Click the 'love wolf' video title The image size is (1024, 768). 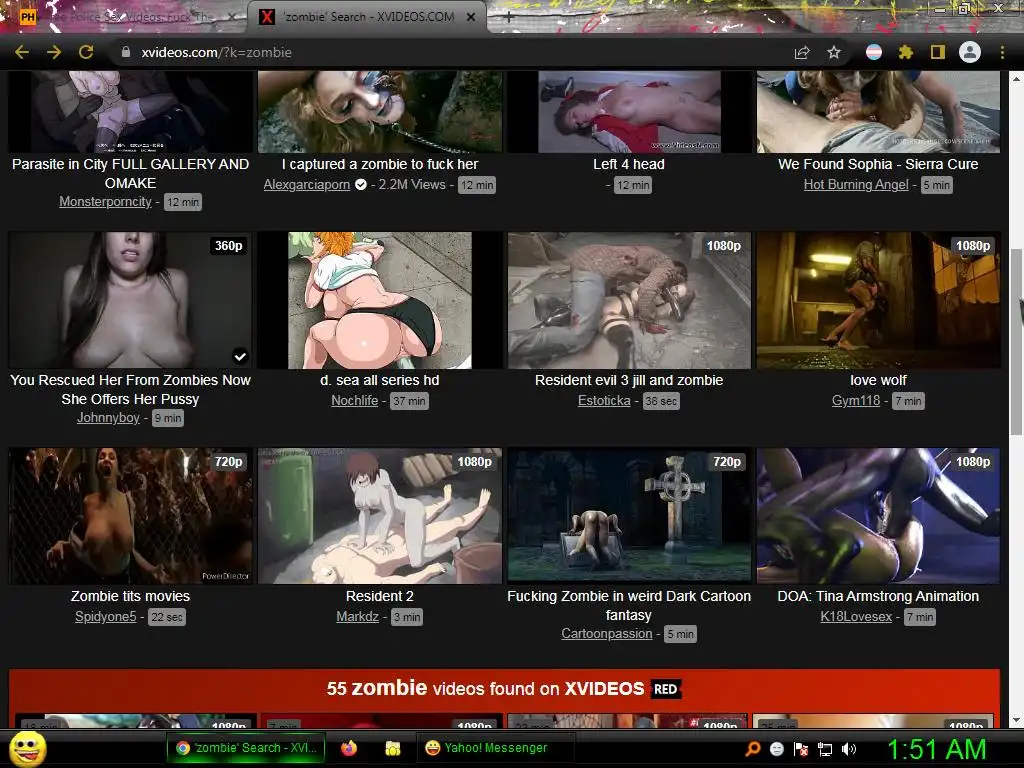click(x=878, y=380)
